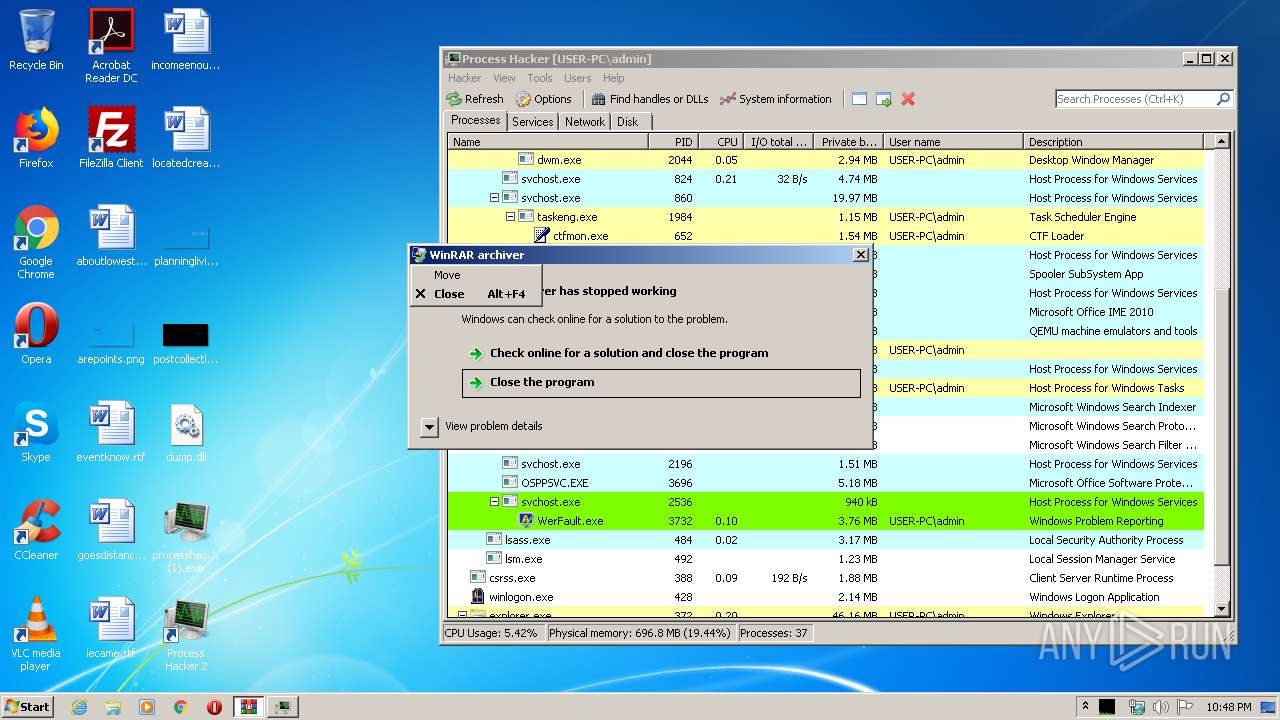This screenshot has width=1280, height=720.
Task: Click the find window and thread icon
Action: point(884,99)
